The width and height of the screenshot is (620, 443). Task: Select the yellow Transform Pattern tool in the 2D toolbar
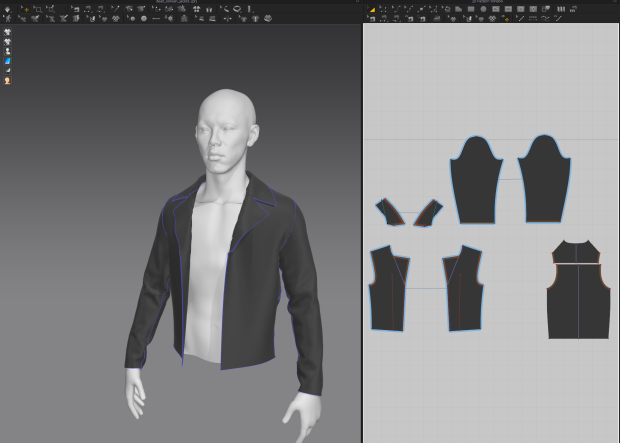pos(372,9)
